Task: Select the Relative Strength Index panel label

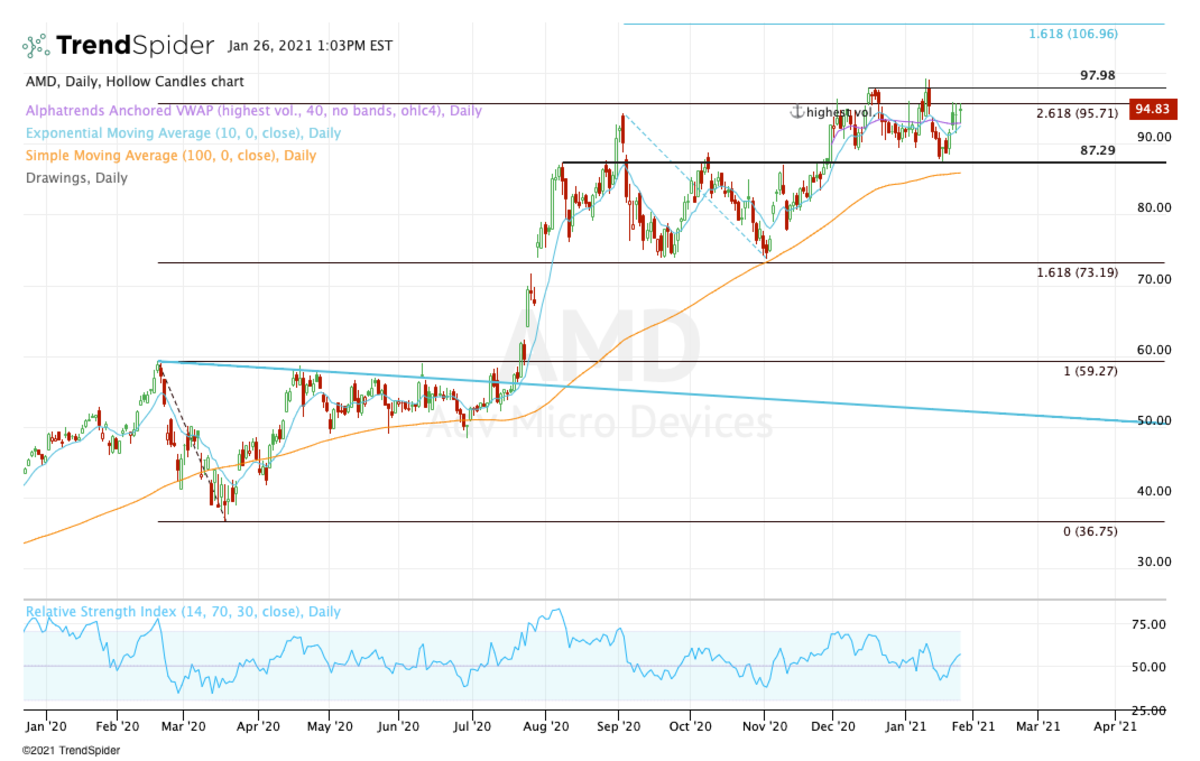Action: click(x=183, y=612)
